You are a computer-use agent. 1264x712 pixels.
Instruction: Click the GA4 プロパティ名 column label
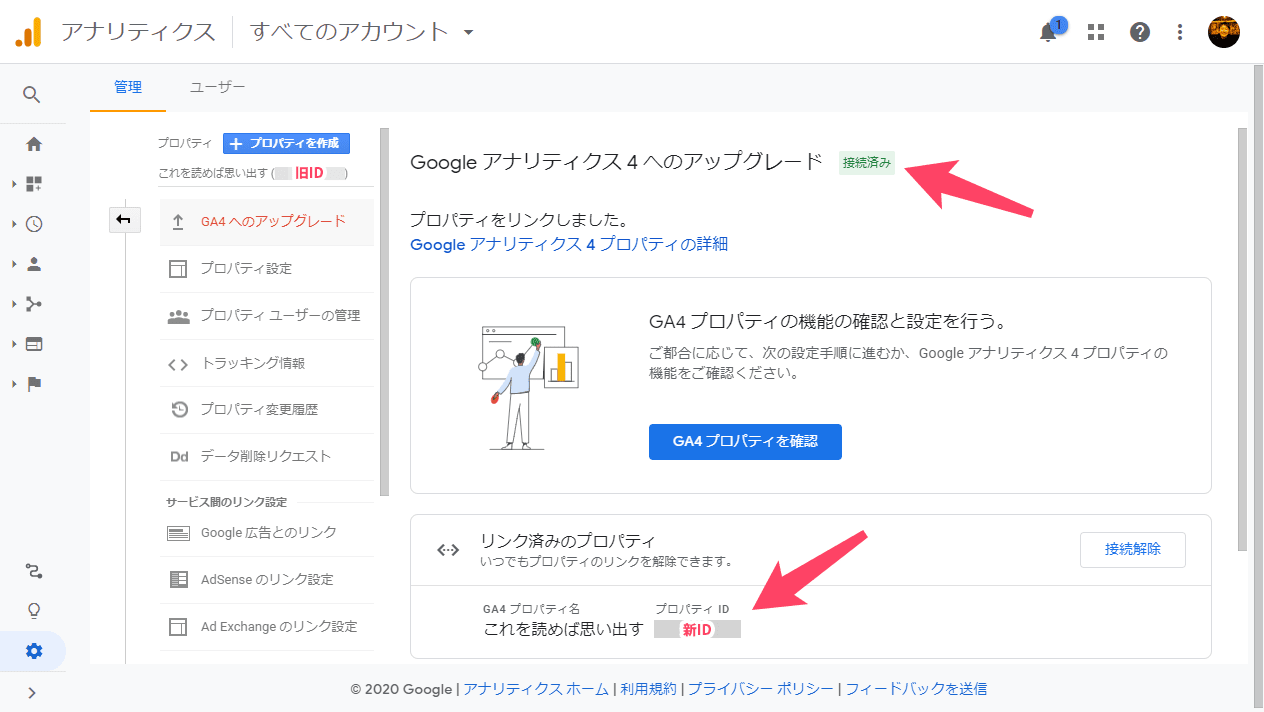pos(531,609)
